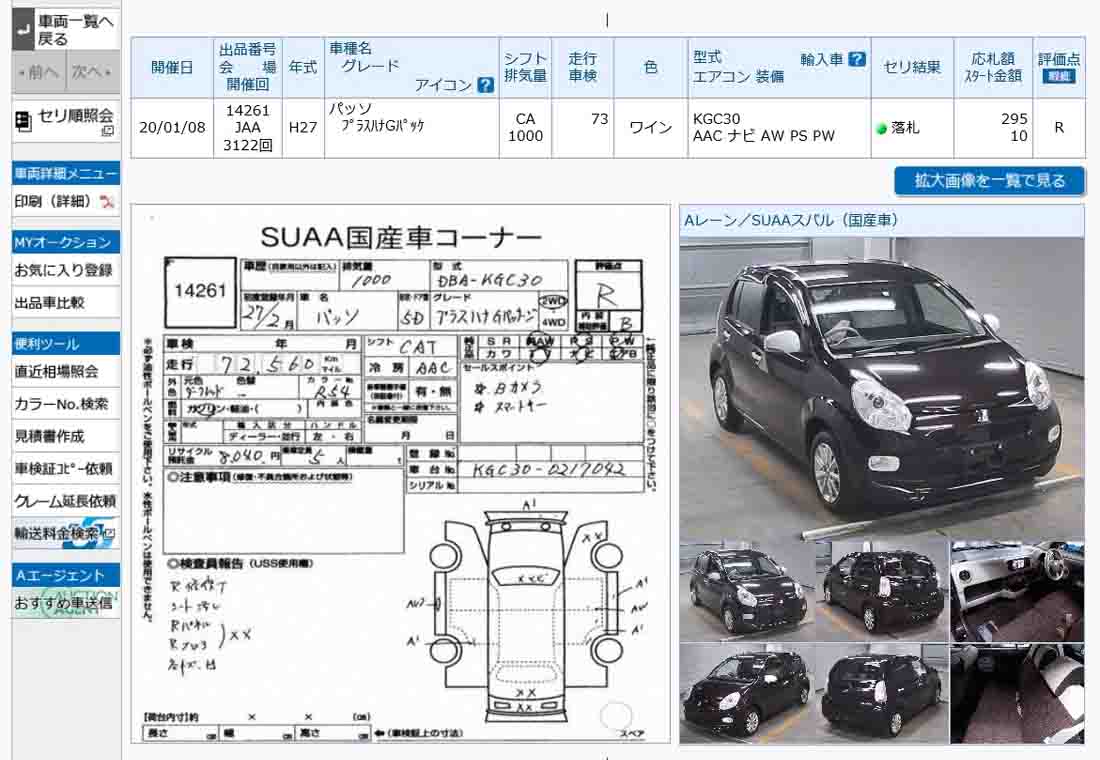
Task: Click the mileage value 73
Action: (599, 119)
